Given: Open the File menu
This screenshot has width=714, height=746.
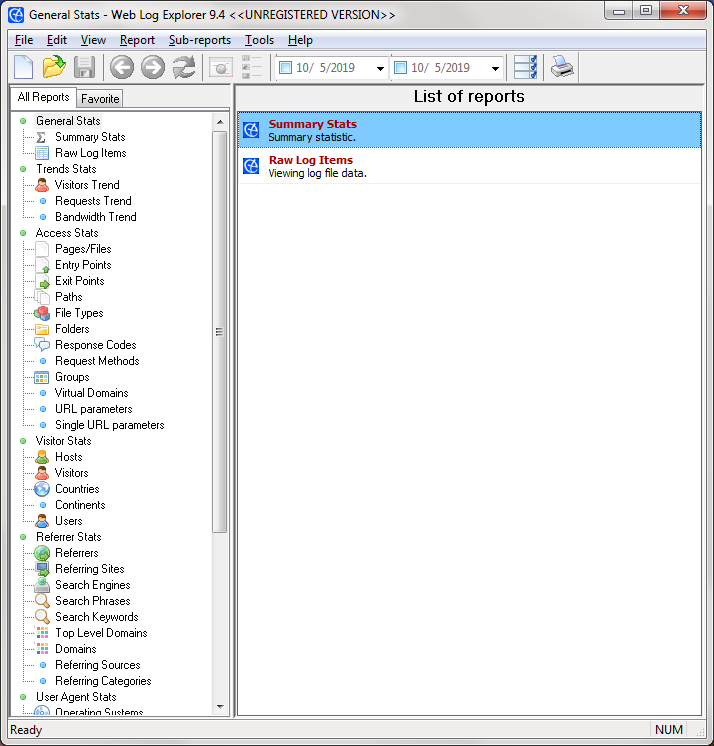Looking at the screenshot, I should [x=24, y=40].
